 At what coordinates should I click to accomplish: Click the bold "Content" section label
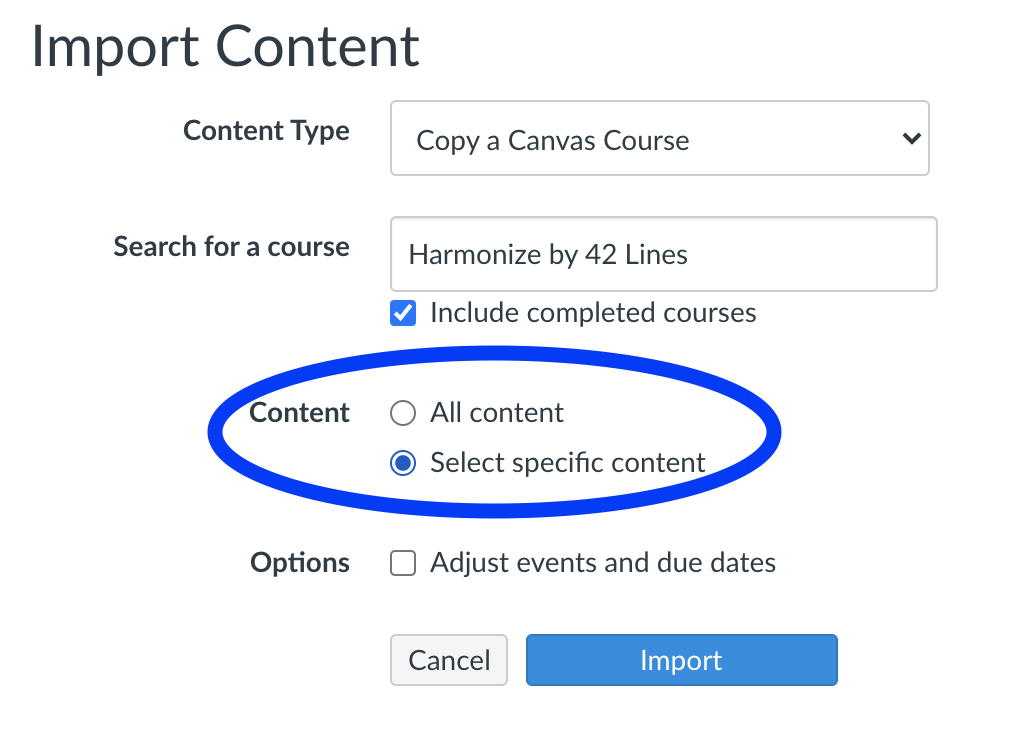[299, 413]
